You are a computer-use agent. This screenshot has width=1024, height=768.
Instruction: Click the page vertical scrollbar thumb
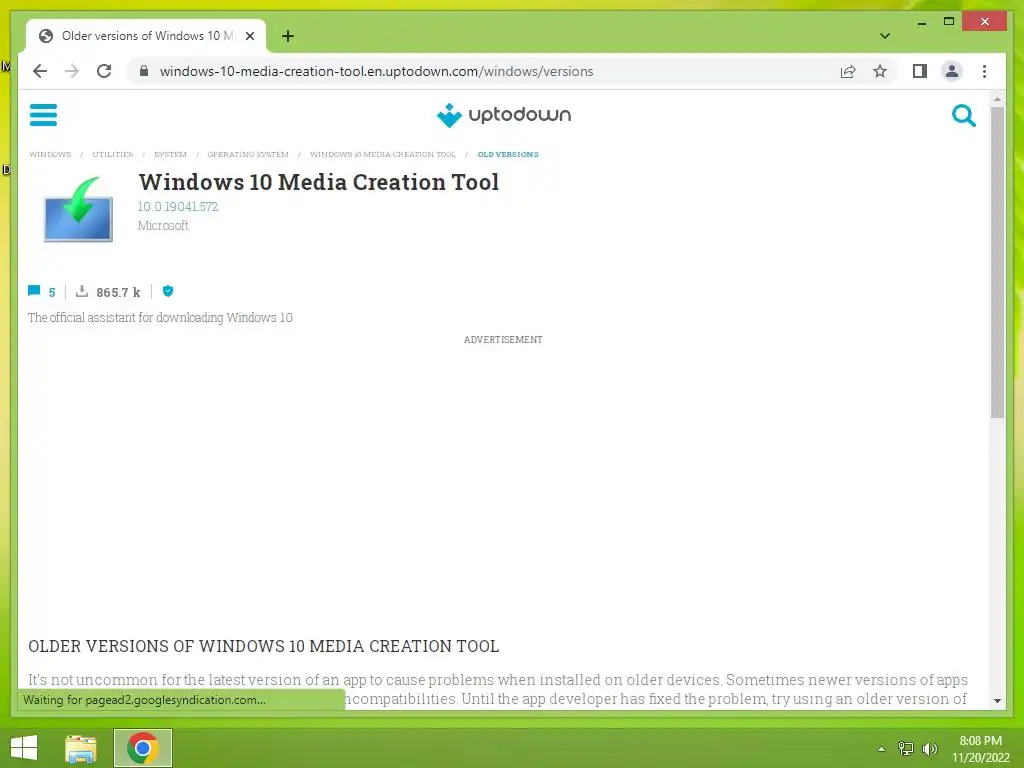[x=997, y=262]
